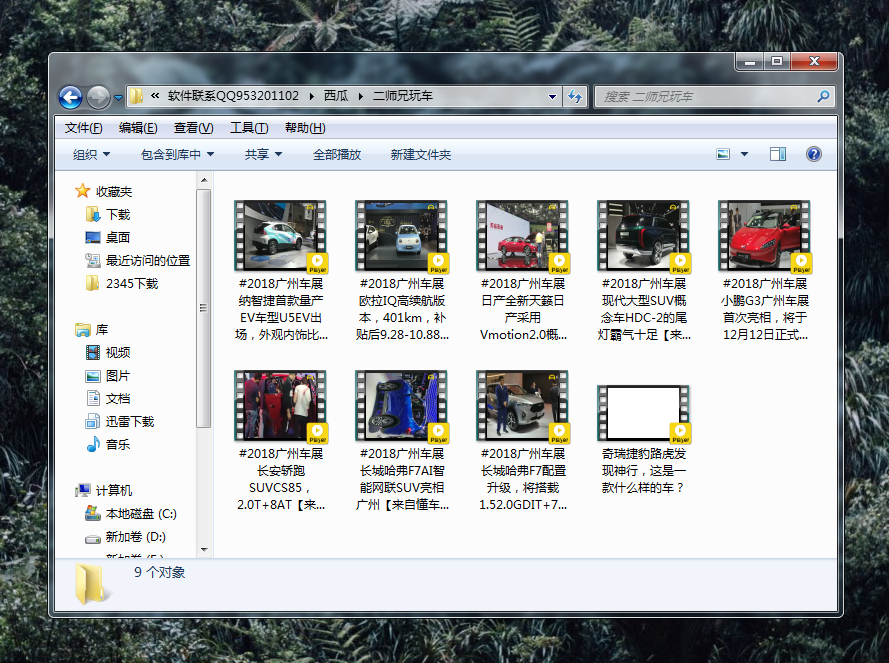889x663 pixels.
Task: Select the 长安轿跑SUVCS85 video thumbnail
Action: pos(280,406)
